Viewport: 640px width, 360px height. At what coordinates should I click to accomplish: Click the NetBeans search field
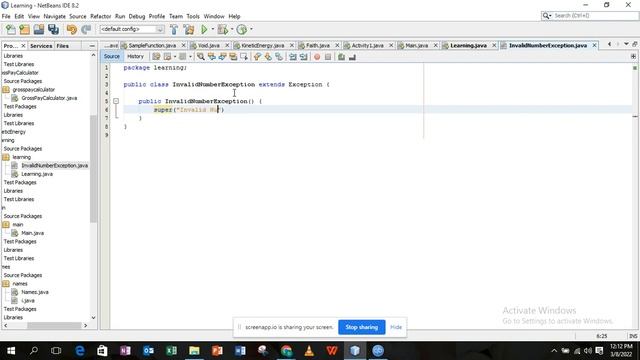(x=589, y=16)
